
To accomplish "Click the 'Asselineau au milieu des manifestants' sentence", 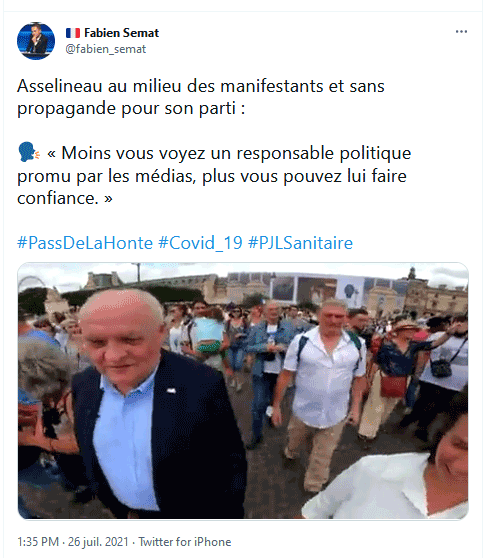I will [x=201, y=97].
